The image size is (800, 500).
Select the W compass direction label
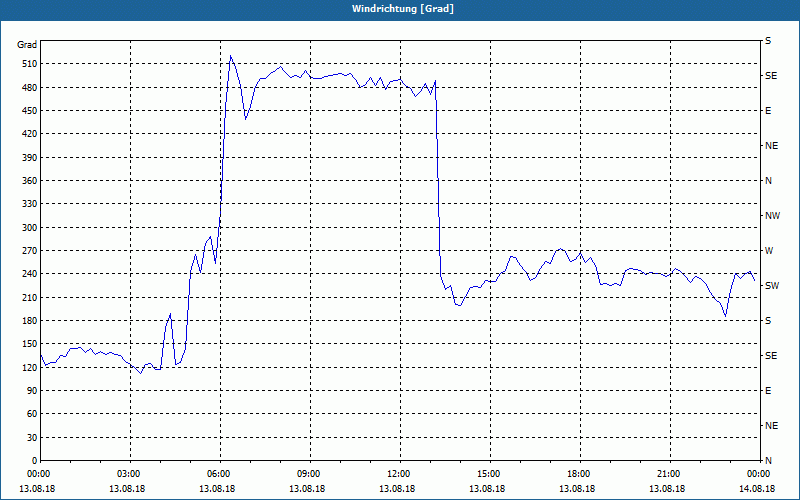click(769, 251)
